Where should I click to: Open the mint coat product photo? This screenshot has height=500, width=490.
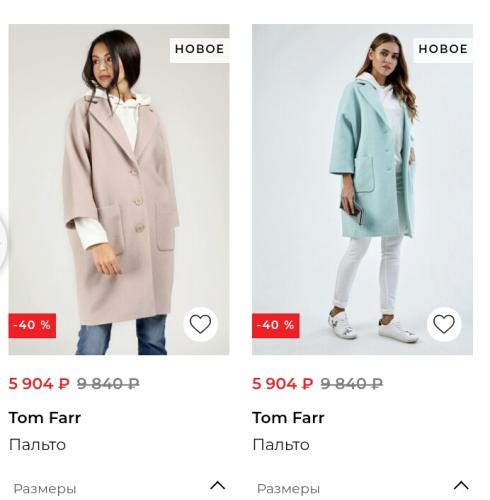[x=362, y=189]
